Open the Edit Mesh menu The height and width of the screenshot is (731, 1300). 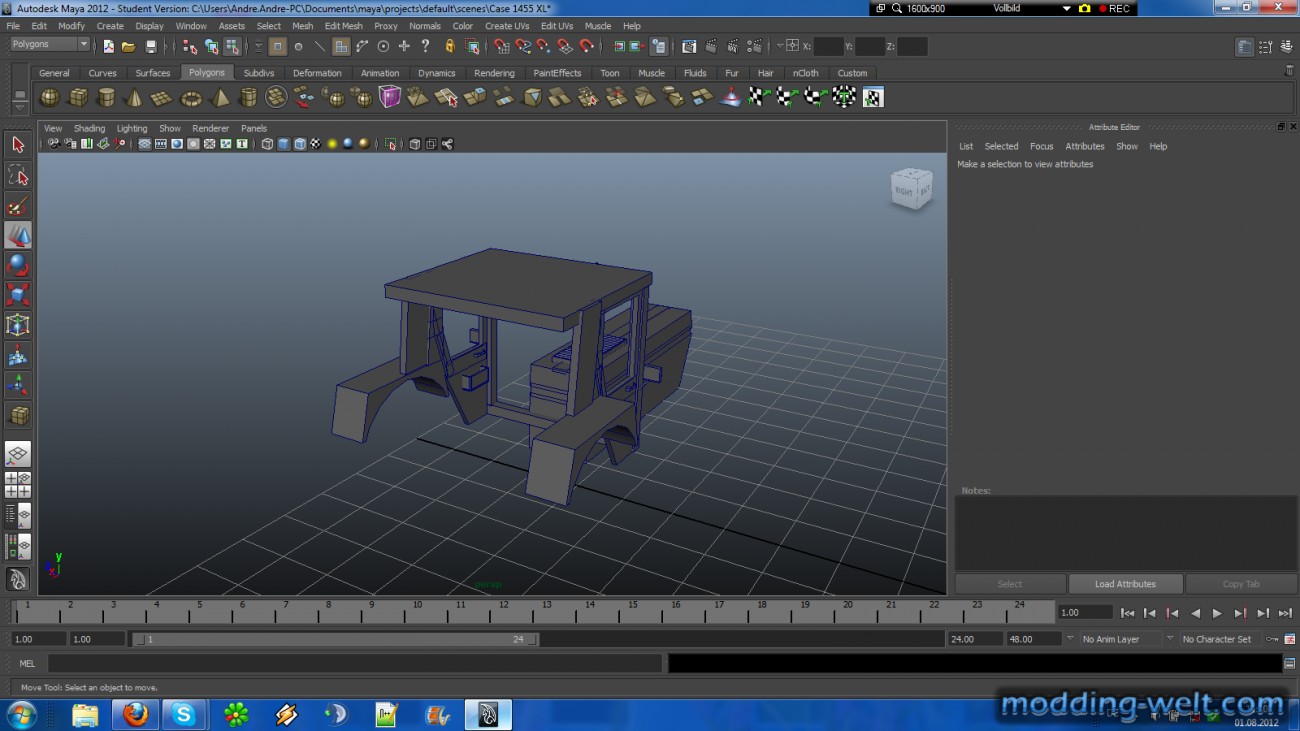[343, 26]
